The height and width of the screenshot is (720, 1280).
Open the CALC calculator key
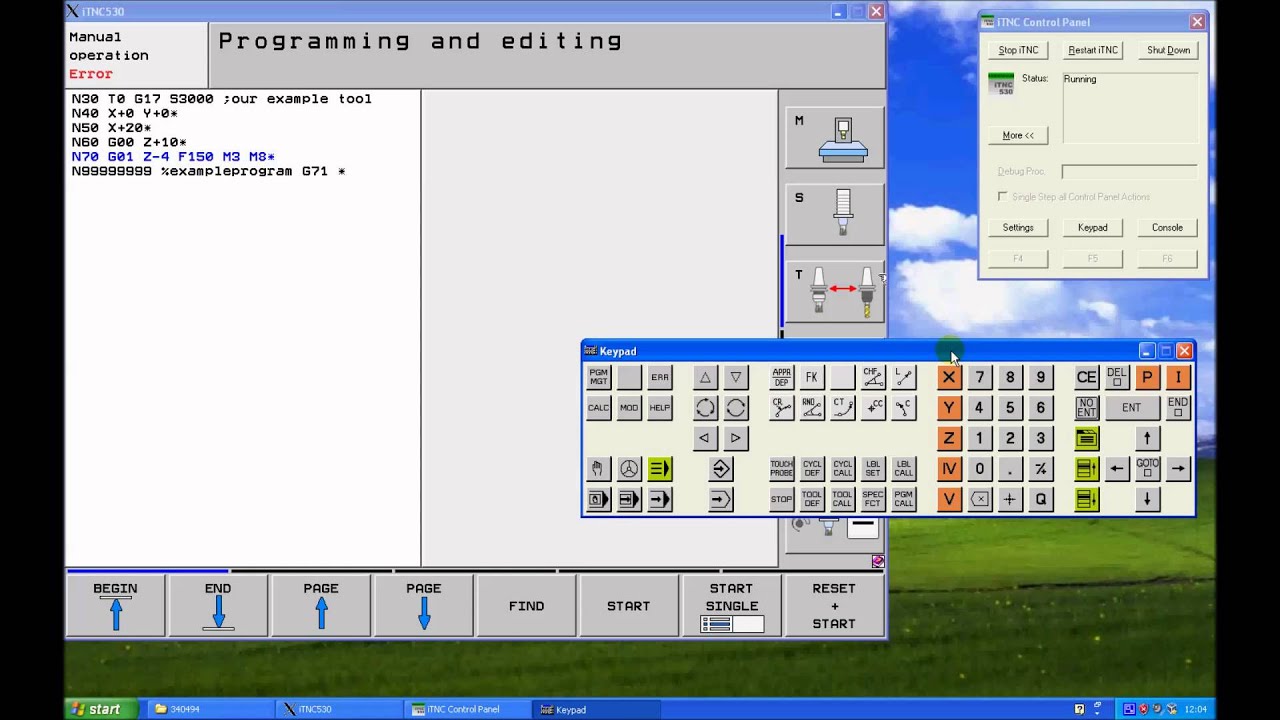pyautogui.click(x=598, y=408)
